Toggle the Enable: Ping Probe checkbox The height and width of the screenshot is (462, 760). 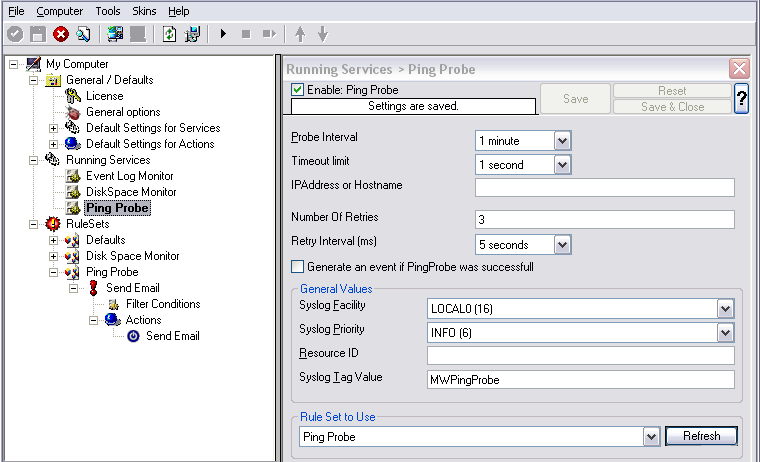click(297, 90)
